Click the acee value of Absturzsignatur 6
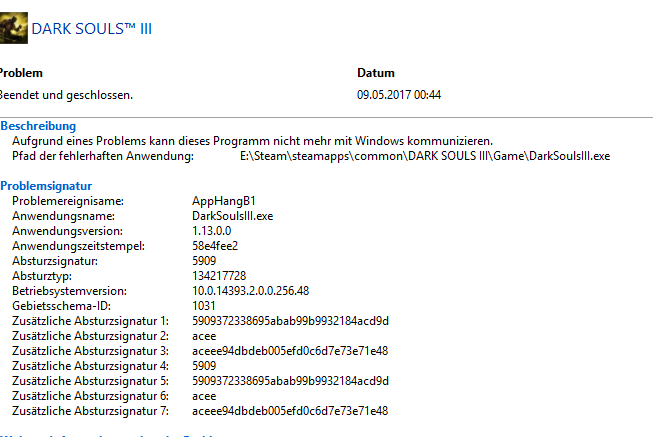 click(x=204, y=397)
